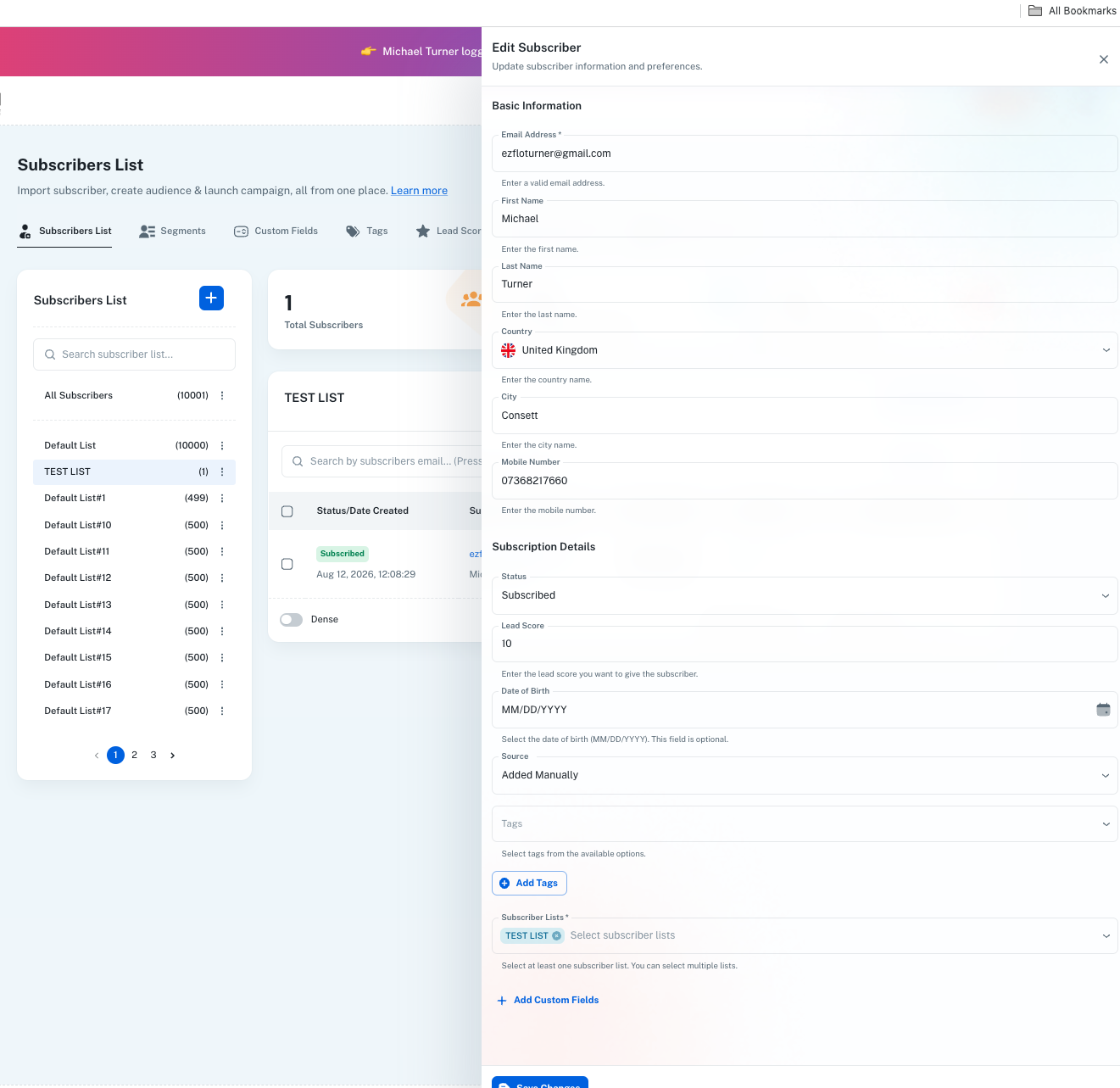Open the three-dot menu for Default List#17

222,711
